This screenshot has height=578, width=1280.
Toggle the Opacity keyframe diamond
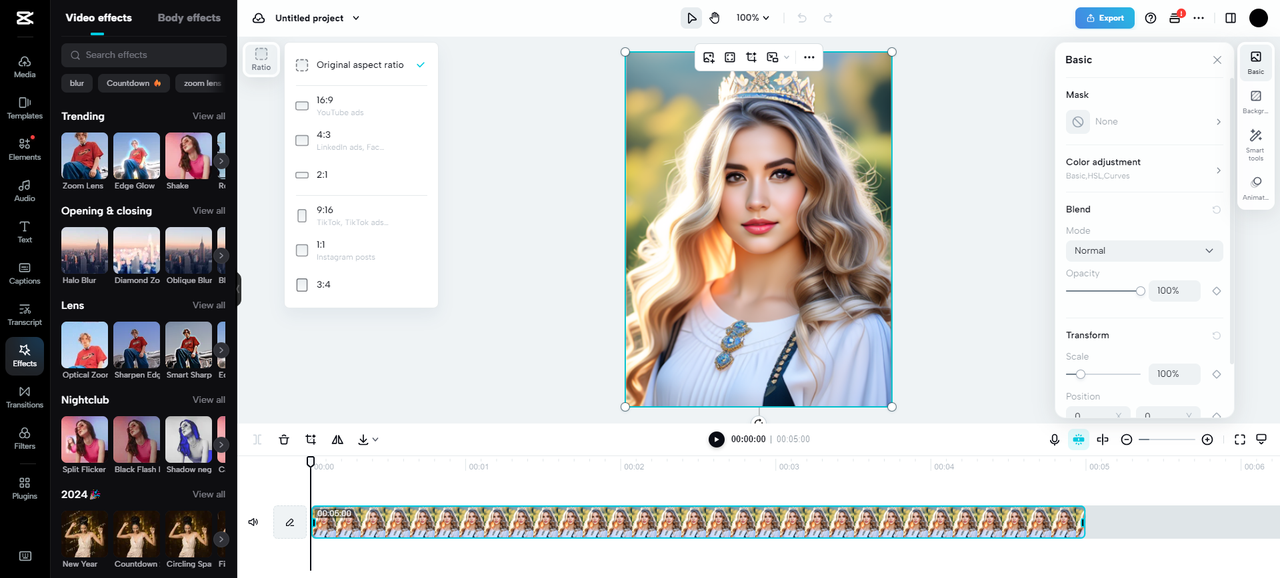(1217, 291)
